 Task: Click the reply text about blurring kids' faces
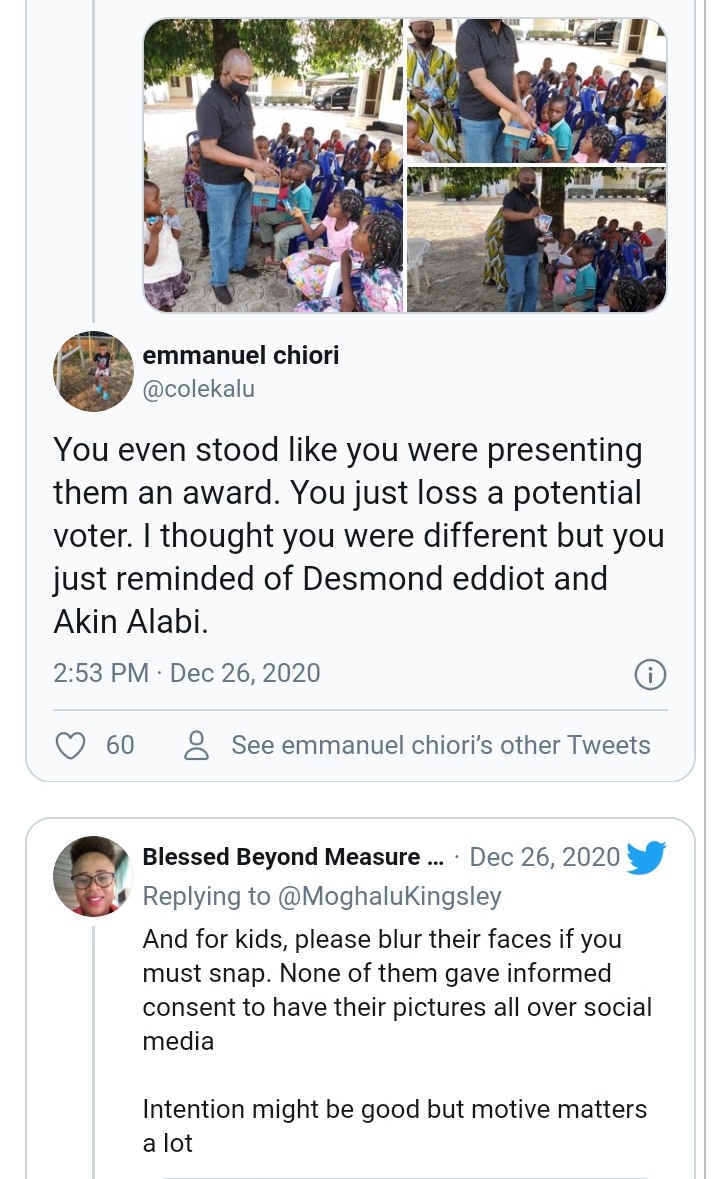pos(396,989)
